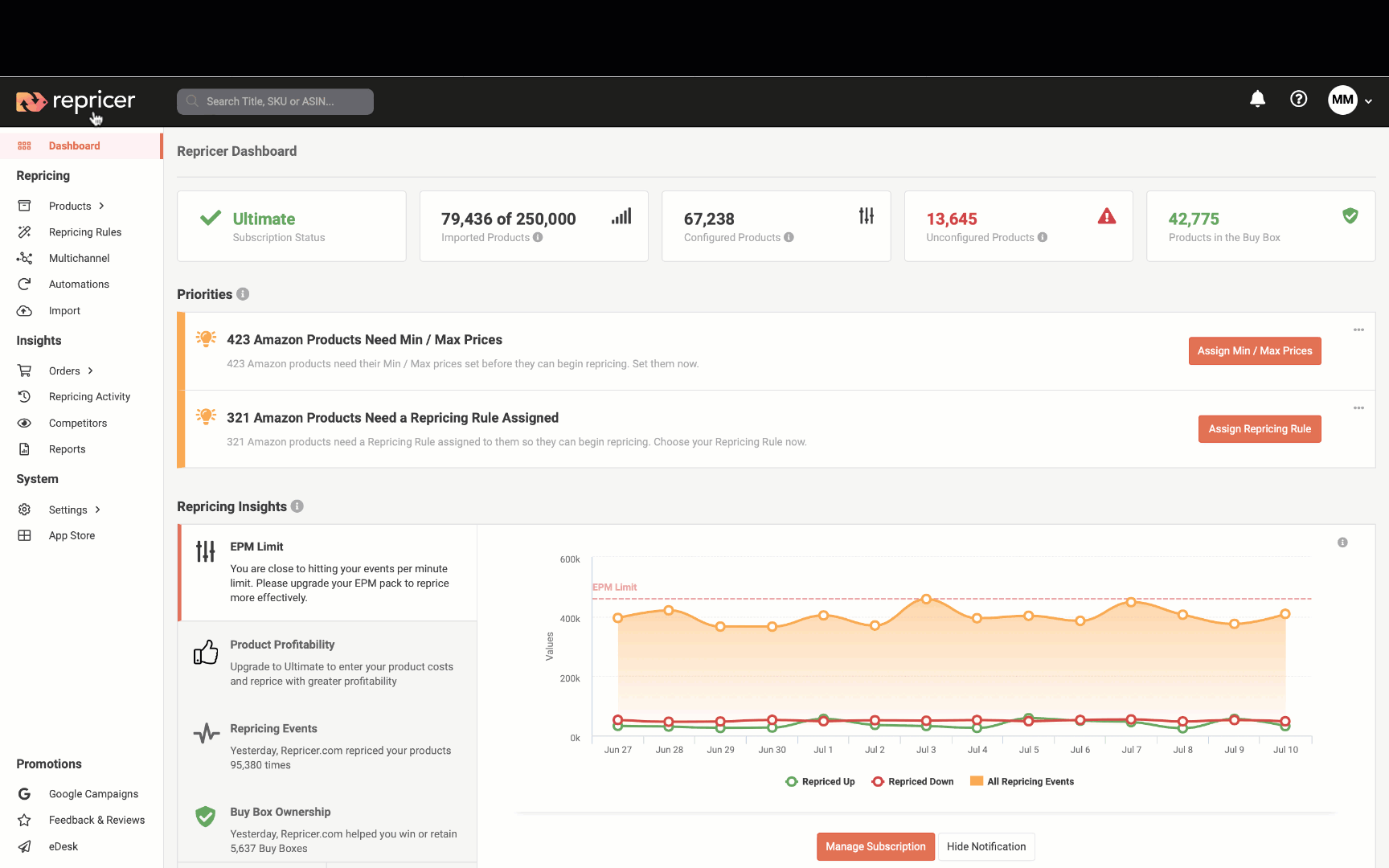Viewport: 1389px width, 868px height.
Task: Toggle the All Repricing Events legend series
Action: click(1022, 782)
